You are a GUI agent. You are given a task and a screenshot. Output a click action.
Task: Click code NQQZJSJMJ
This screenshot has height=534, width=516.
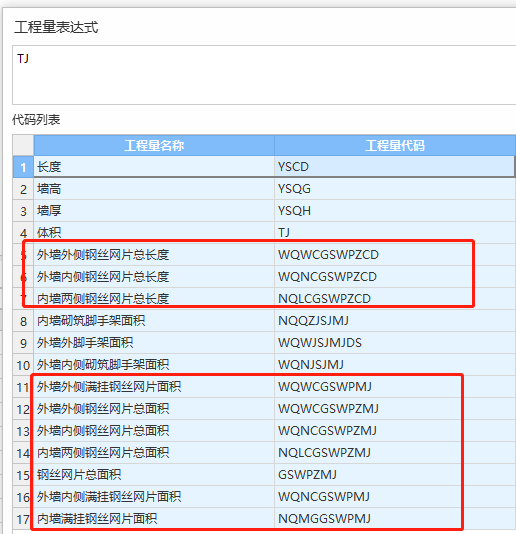coord(313,320)
